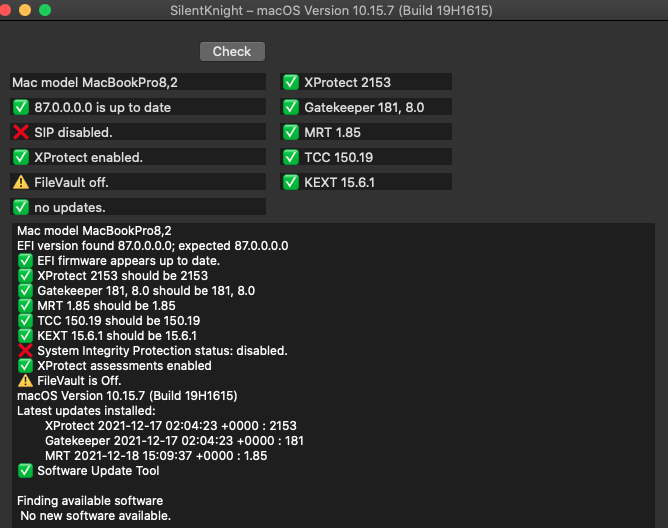Viewport: 668px width, 528px height.
Task: Click the MRT 1.85 text field
Action: pyautogui.click(x=366, y=132)
